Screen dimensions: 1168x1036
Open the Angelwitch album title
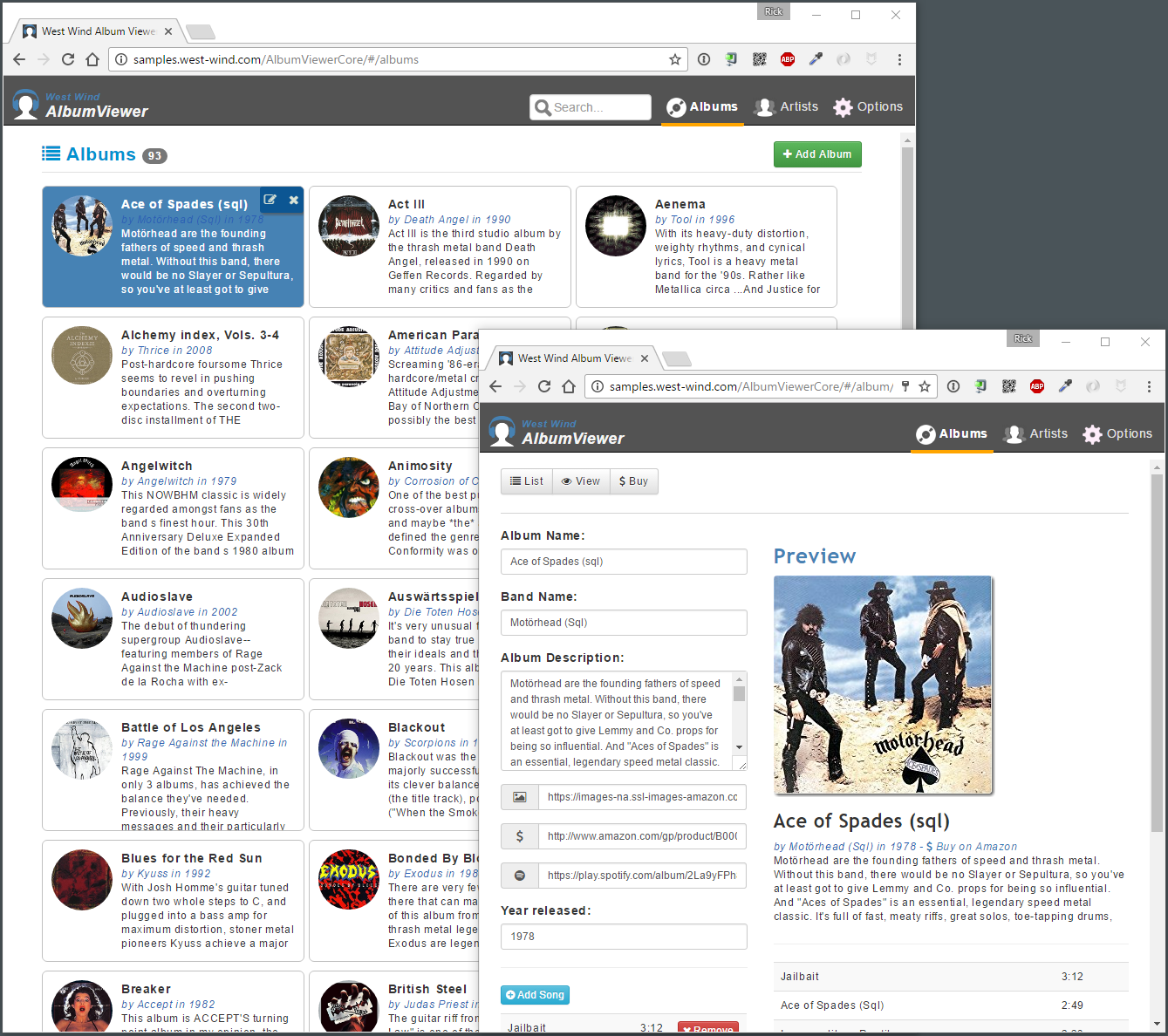(157, 466)
